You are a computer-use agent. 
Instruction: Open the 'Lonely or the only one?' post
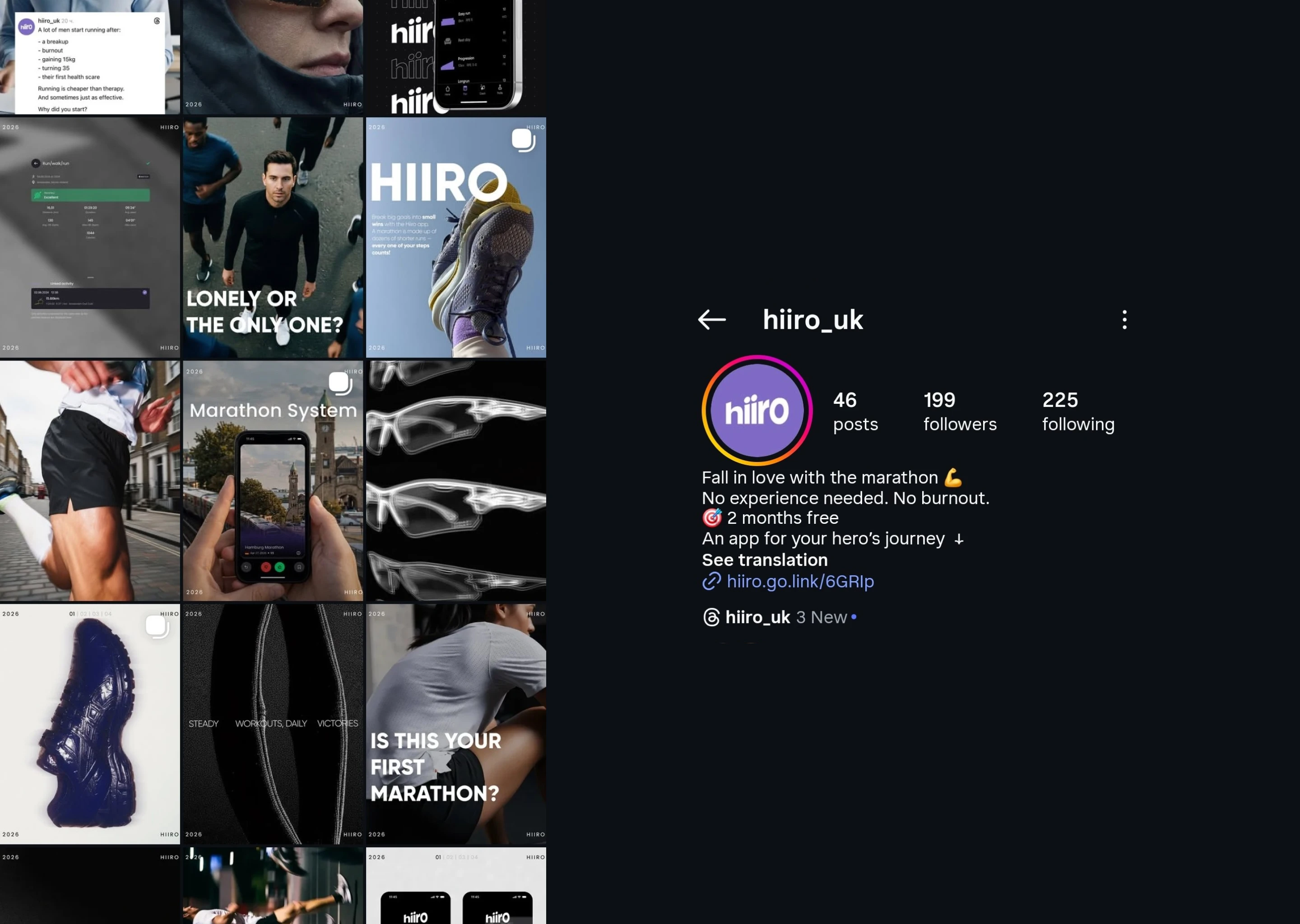(x=273, y=237)
